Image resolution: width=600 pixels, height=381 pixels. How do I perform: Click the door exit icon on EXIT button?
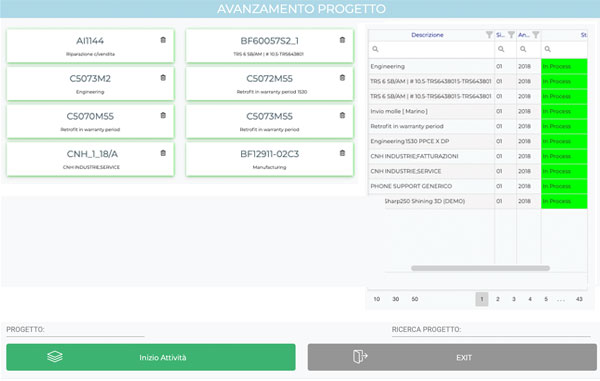pos(360,357)
